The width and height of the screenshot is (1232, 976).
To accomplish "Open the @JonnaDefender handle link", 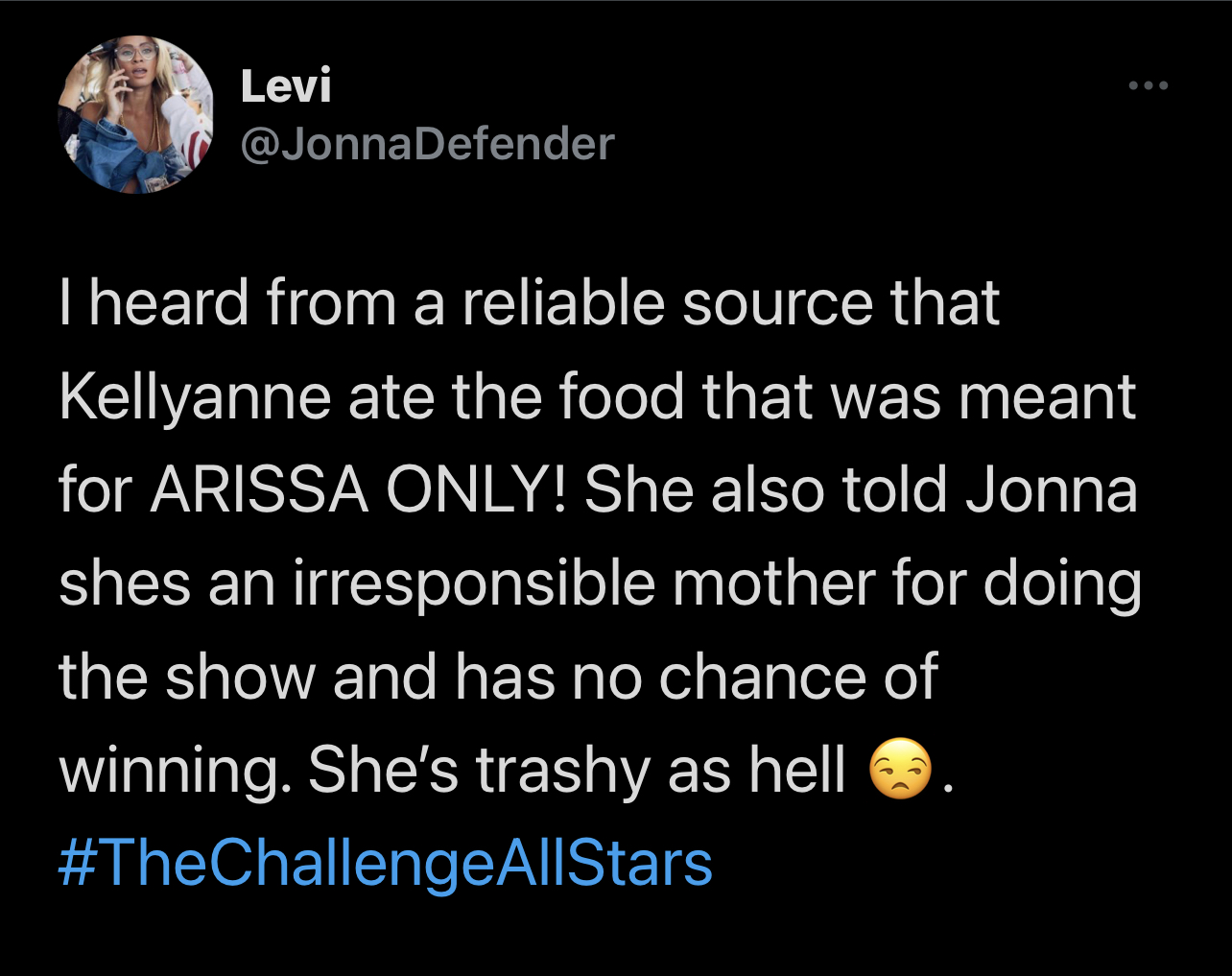I will click(427, 145).
